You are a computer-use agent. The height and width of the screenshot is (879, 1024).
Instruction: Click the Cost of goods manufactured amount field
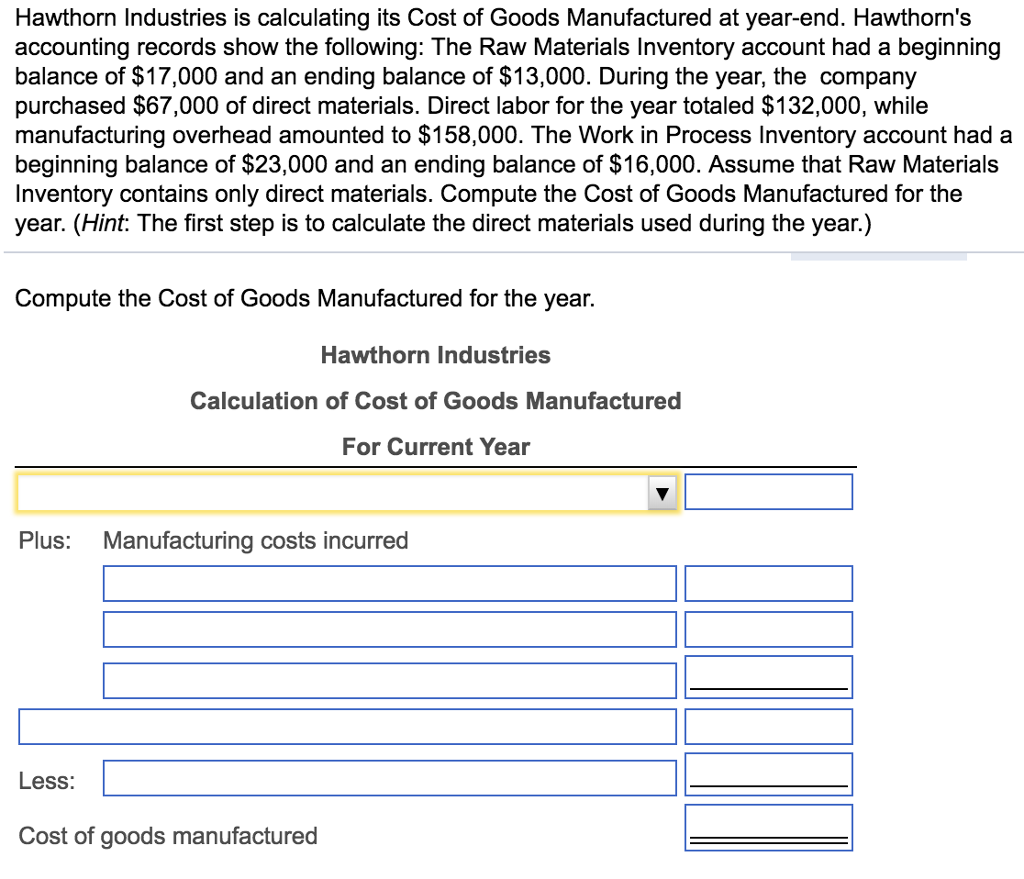coord(769,828)
